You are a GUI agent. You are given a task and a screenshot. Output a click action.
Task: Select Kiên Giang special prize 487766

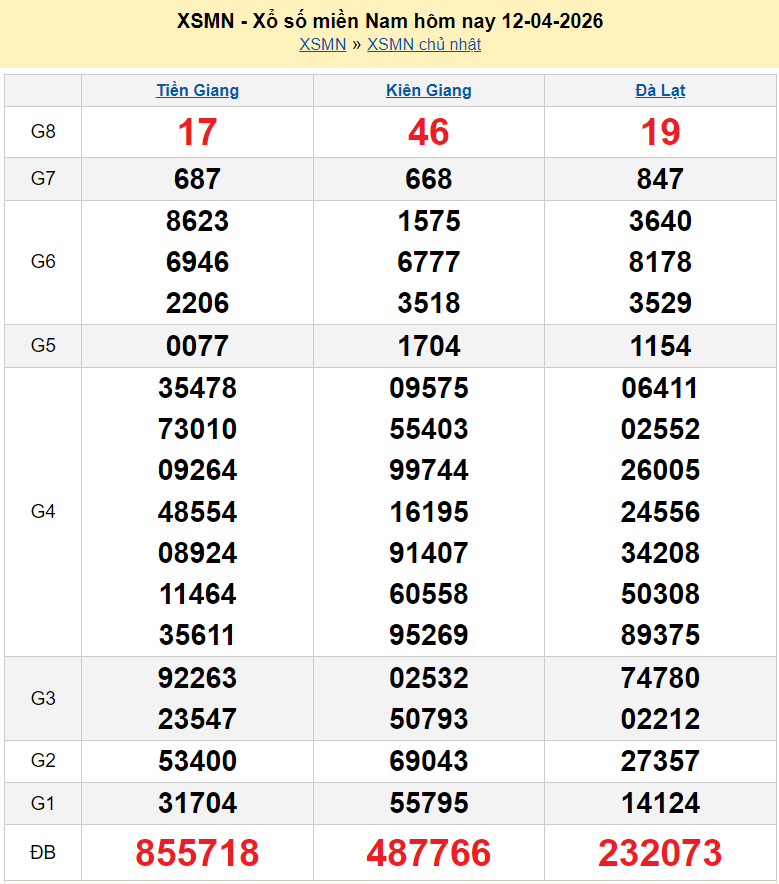coord(429,853)
